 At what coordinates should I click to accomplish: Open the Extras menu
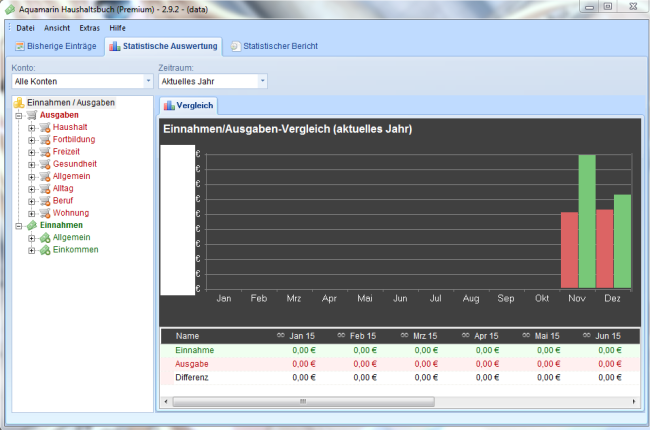90,28
